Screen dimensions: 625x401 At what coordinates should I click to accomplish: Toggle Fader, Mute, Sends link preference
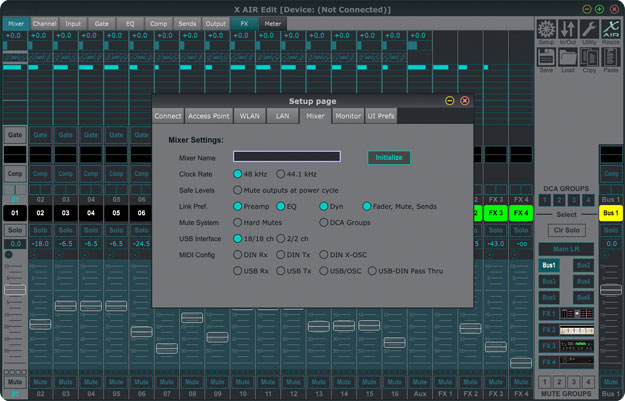[x=367, y=206]
